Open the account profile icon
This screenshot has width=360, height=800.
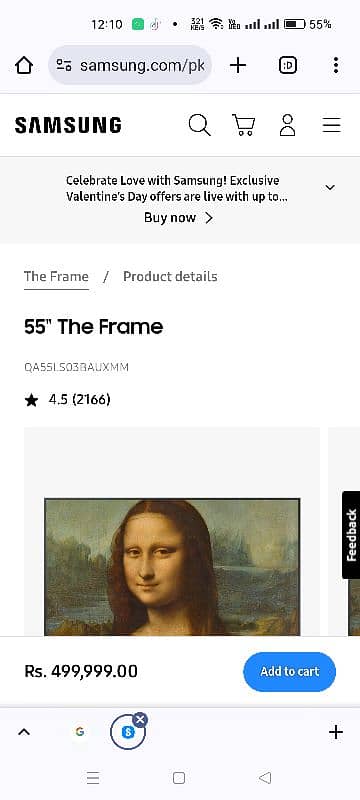[288, 125]
